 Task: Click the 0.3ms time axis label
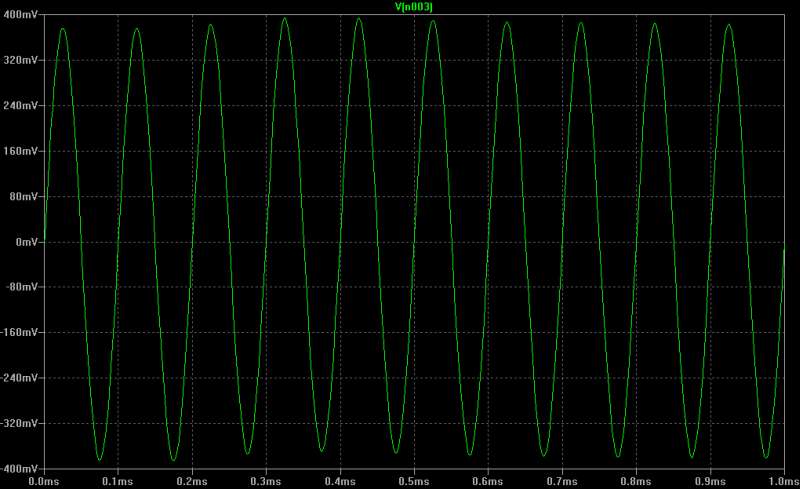tap(266, 482)
